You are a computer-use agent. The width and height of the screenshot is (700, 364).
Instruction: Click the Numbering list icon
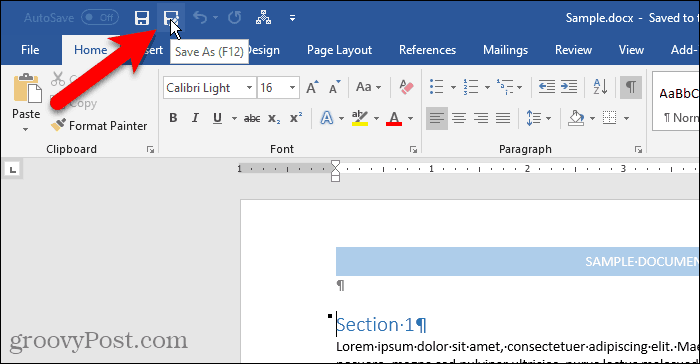[471, 87]
